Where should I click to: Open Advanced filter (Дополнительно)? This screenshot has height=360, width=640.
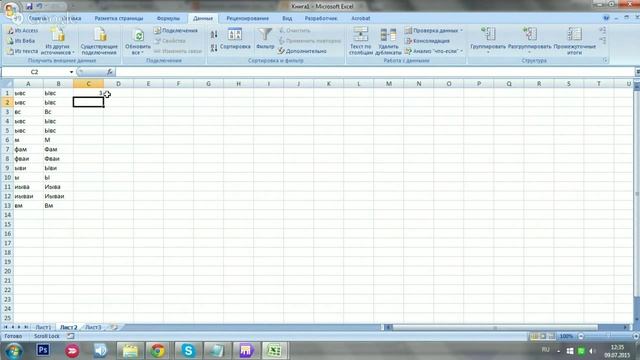coord(302,51)
